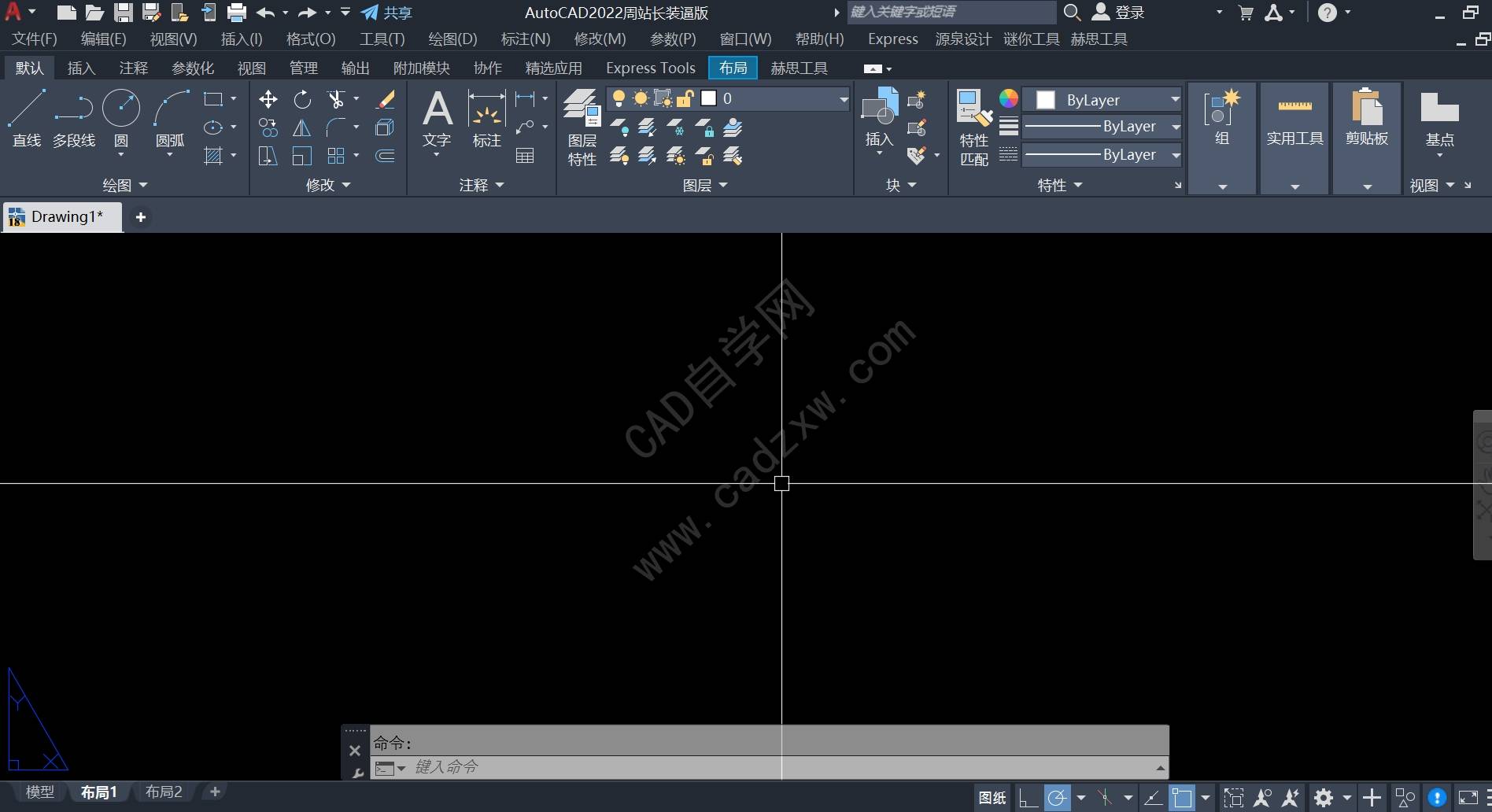The image size is (1492, 812).
Task: Click the Scale tool icon
Action: pos(302,156)
